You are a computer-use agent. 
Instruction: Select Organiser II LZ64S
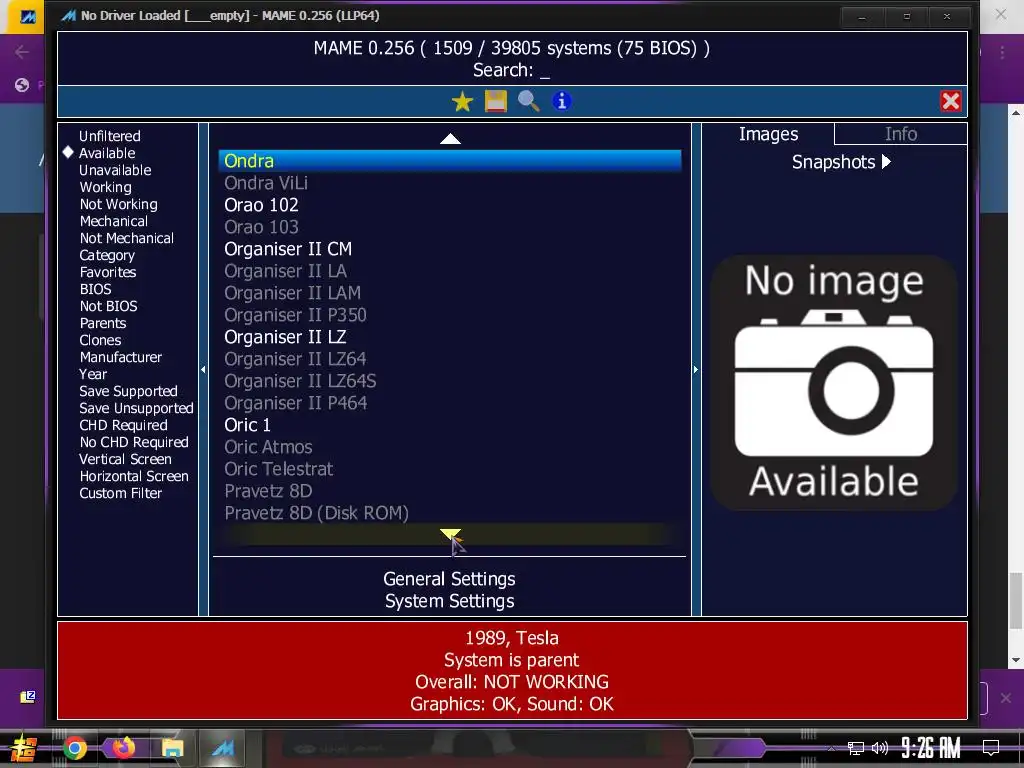[450, 381]
